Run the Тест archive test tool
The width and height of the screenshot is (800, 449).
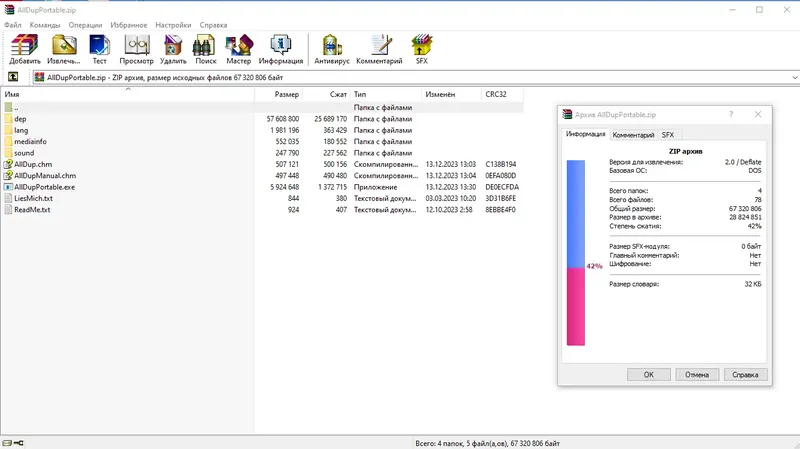[99, 49]
